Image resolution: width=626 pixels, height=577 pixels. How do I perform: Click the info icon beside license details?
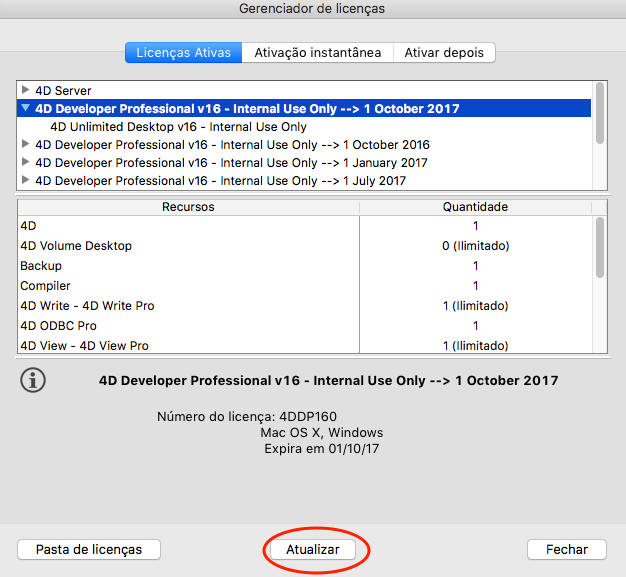35,381
